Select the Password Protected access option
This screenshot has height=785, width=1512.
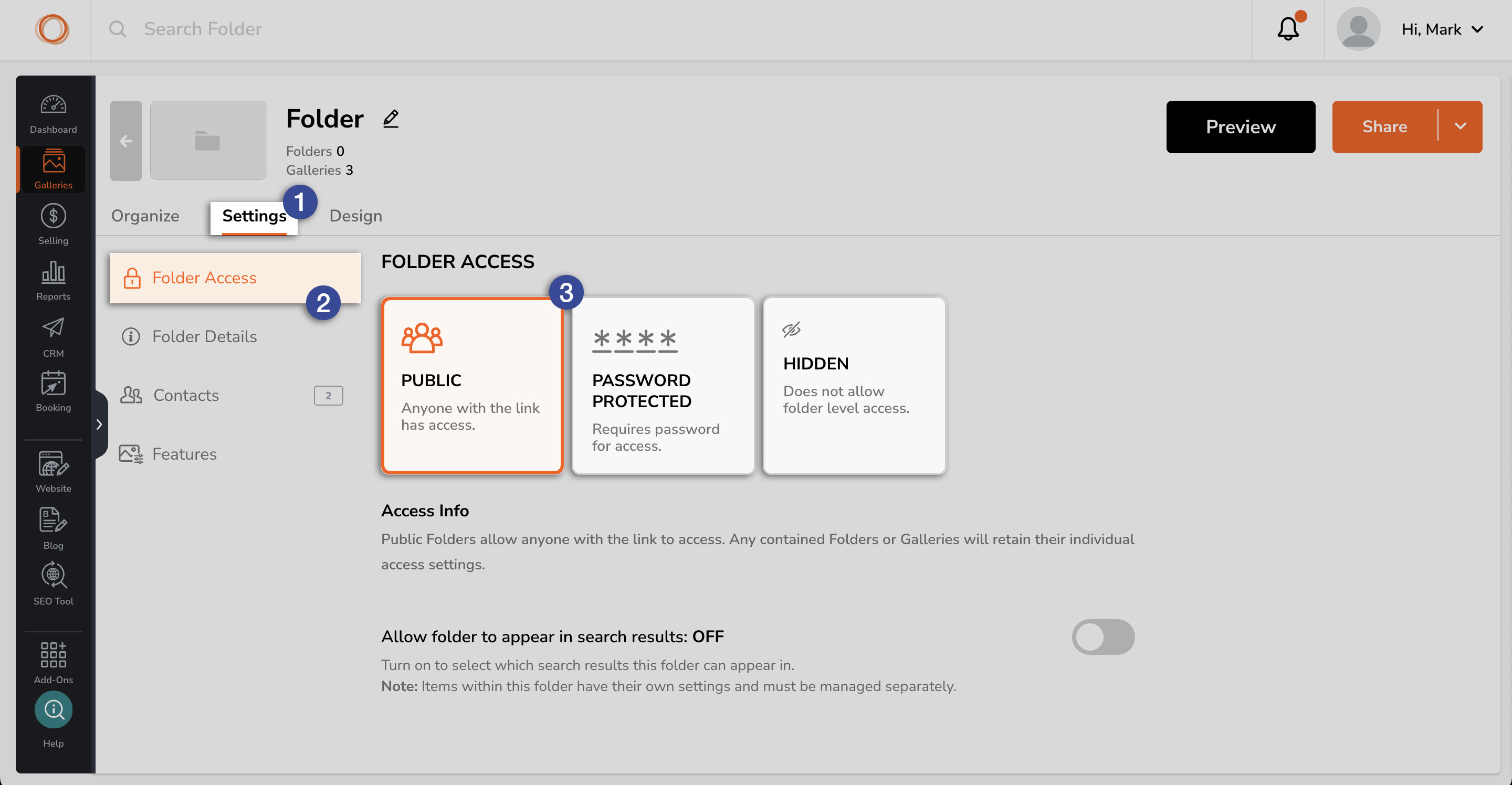coord(663,386)
